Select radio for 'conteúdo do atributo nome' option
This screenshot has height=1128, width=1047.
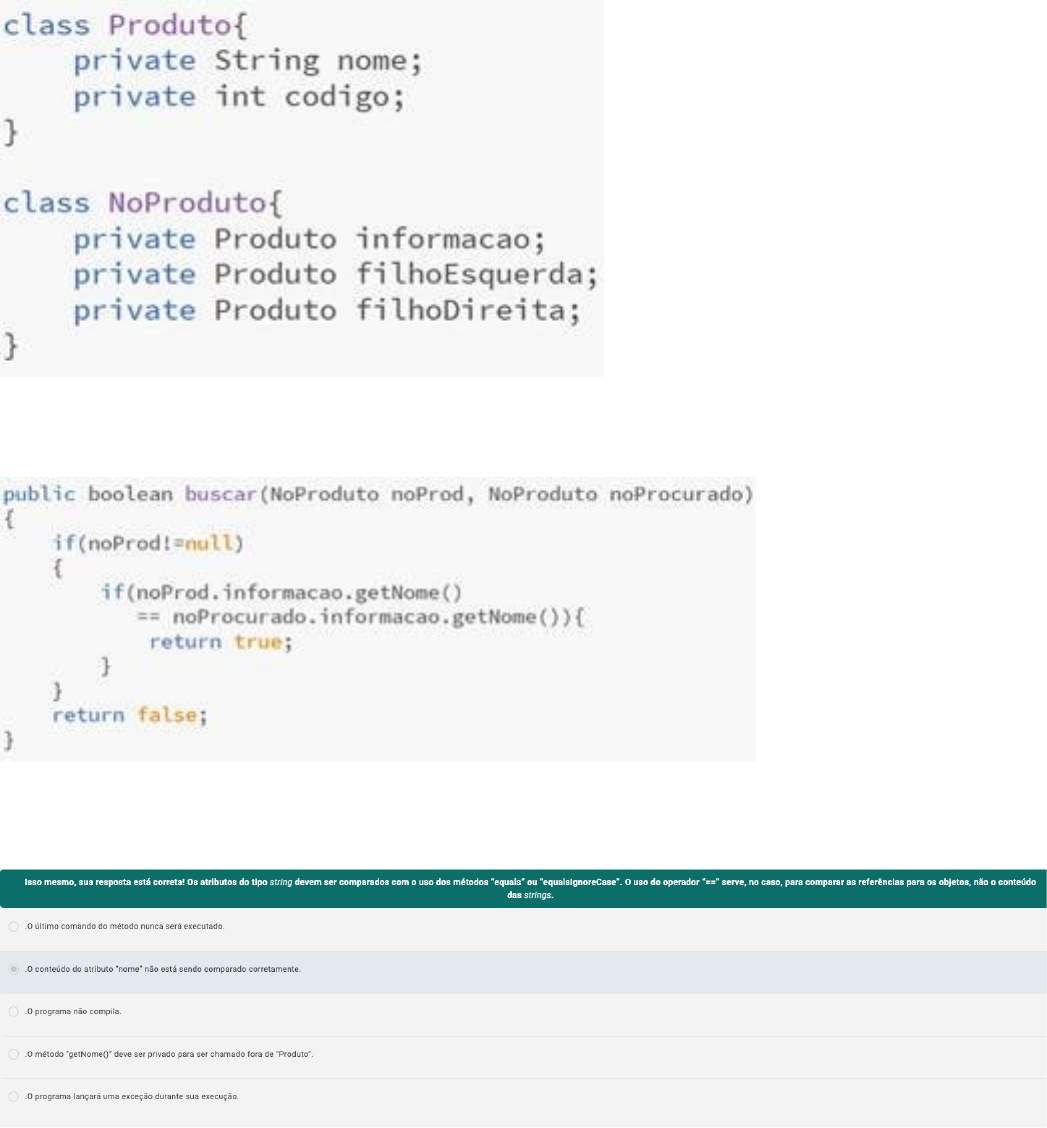click(x=12, y=970)
